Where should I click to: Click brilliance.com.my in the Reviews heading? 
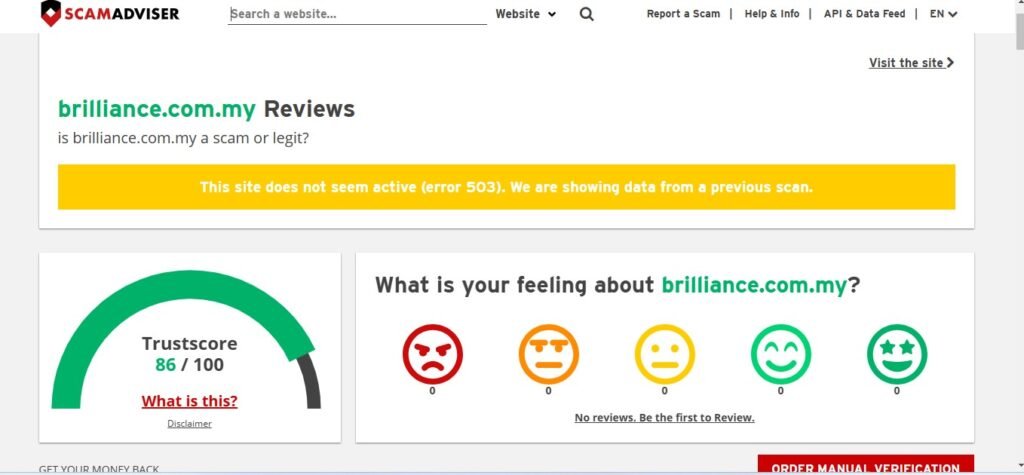coord(157,109)
